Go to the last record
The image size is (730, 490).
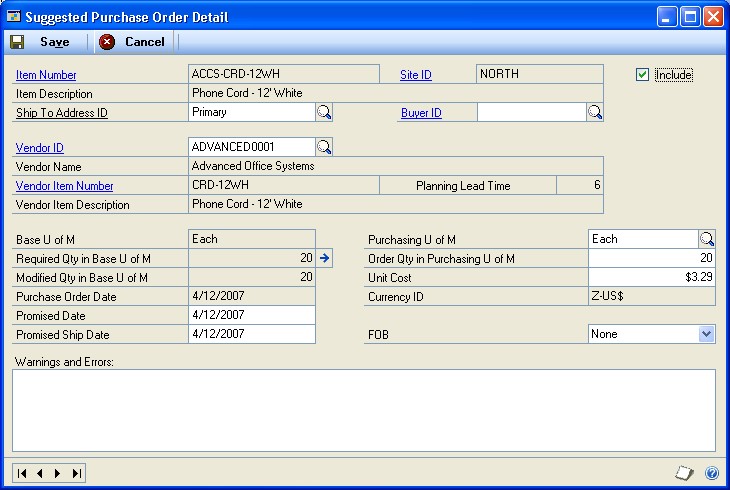click(76, 474)
